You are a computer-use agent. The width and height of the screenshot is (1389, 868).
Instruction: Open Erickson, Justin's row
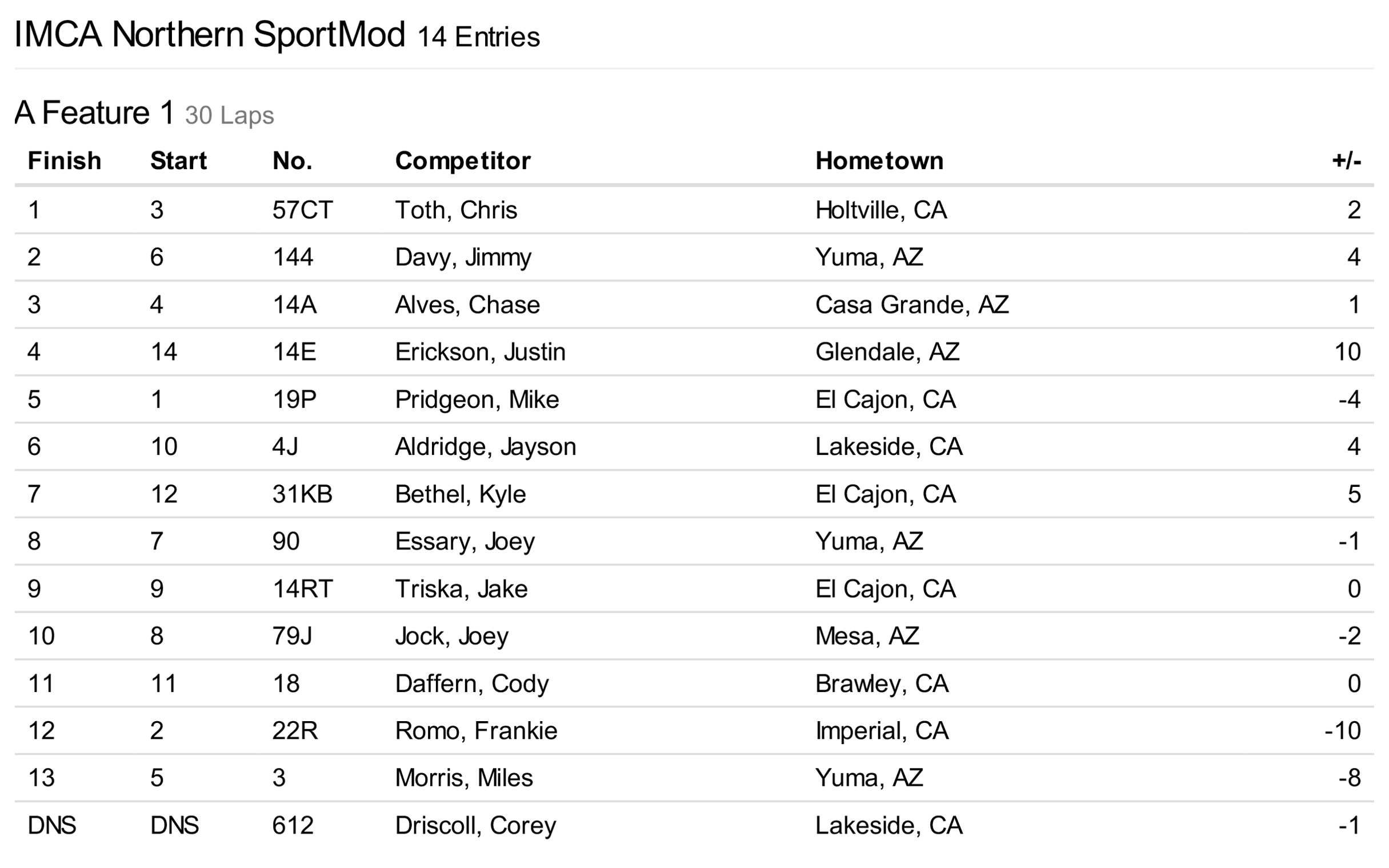click(480, 352)
